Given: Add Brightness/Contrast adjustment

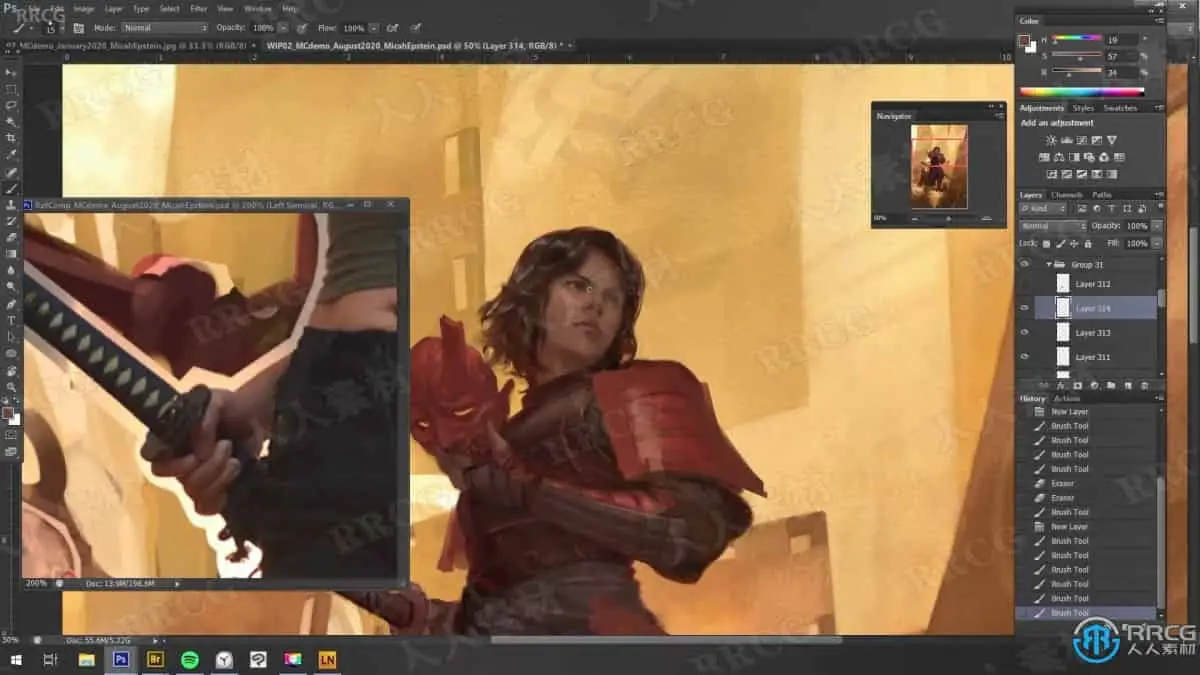Looking at the screenshot, I should pos(1050,140).
